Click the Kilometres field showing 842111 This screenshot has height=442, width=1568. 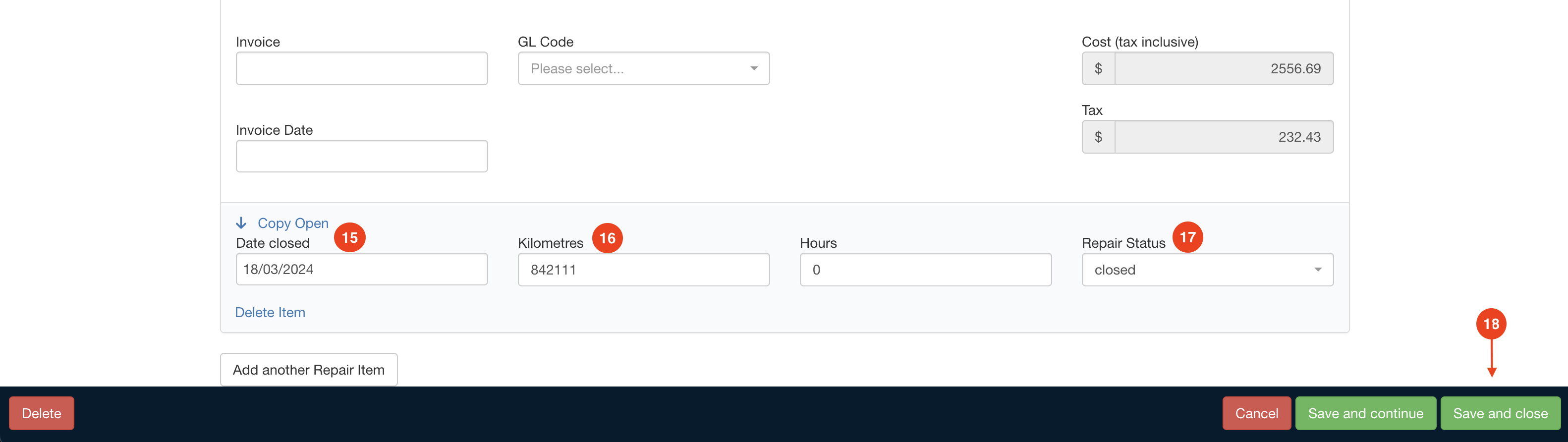click(x=643, y=270)
